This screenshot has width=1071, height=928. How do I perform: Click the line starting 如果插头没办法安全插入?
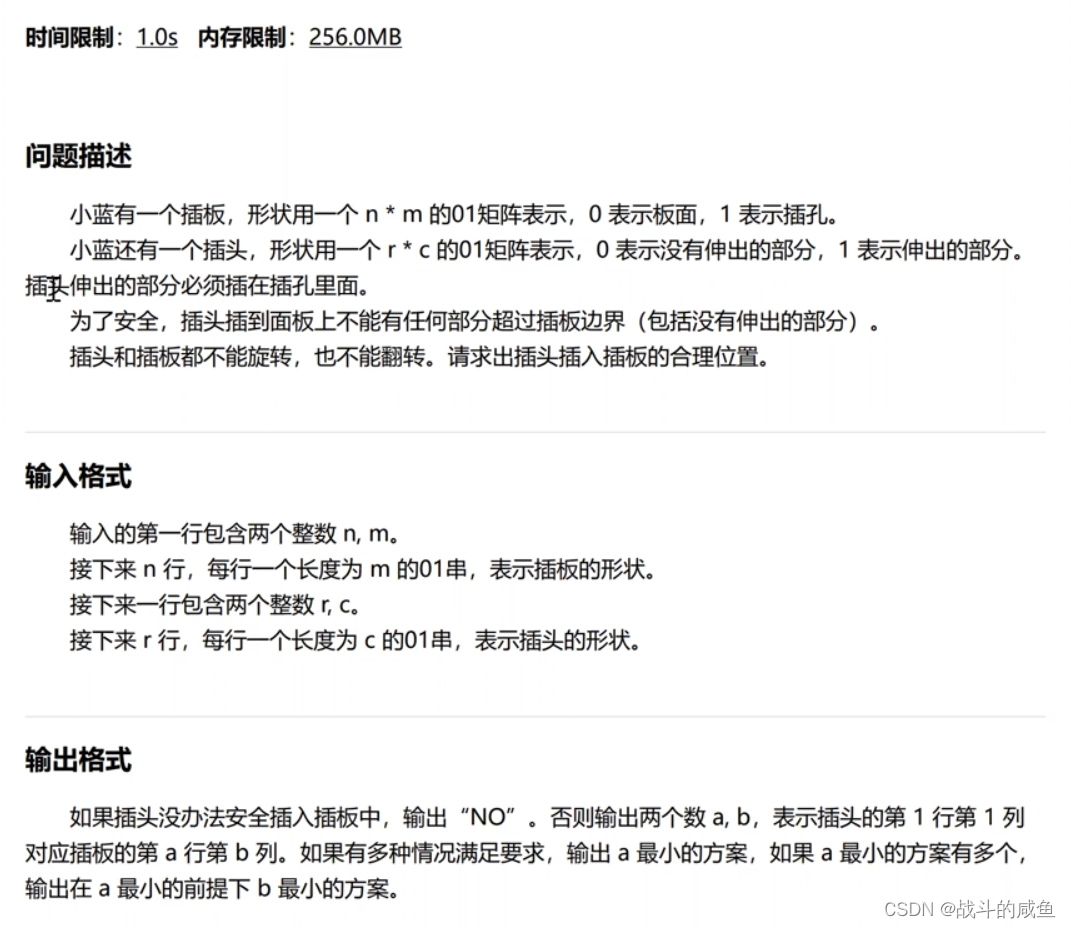[547, 817]
